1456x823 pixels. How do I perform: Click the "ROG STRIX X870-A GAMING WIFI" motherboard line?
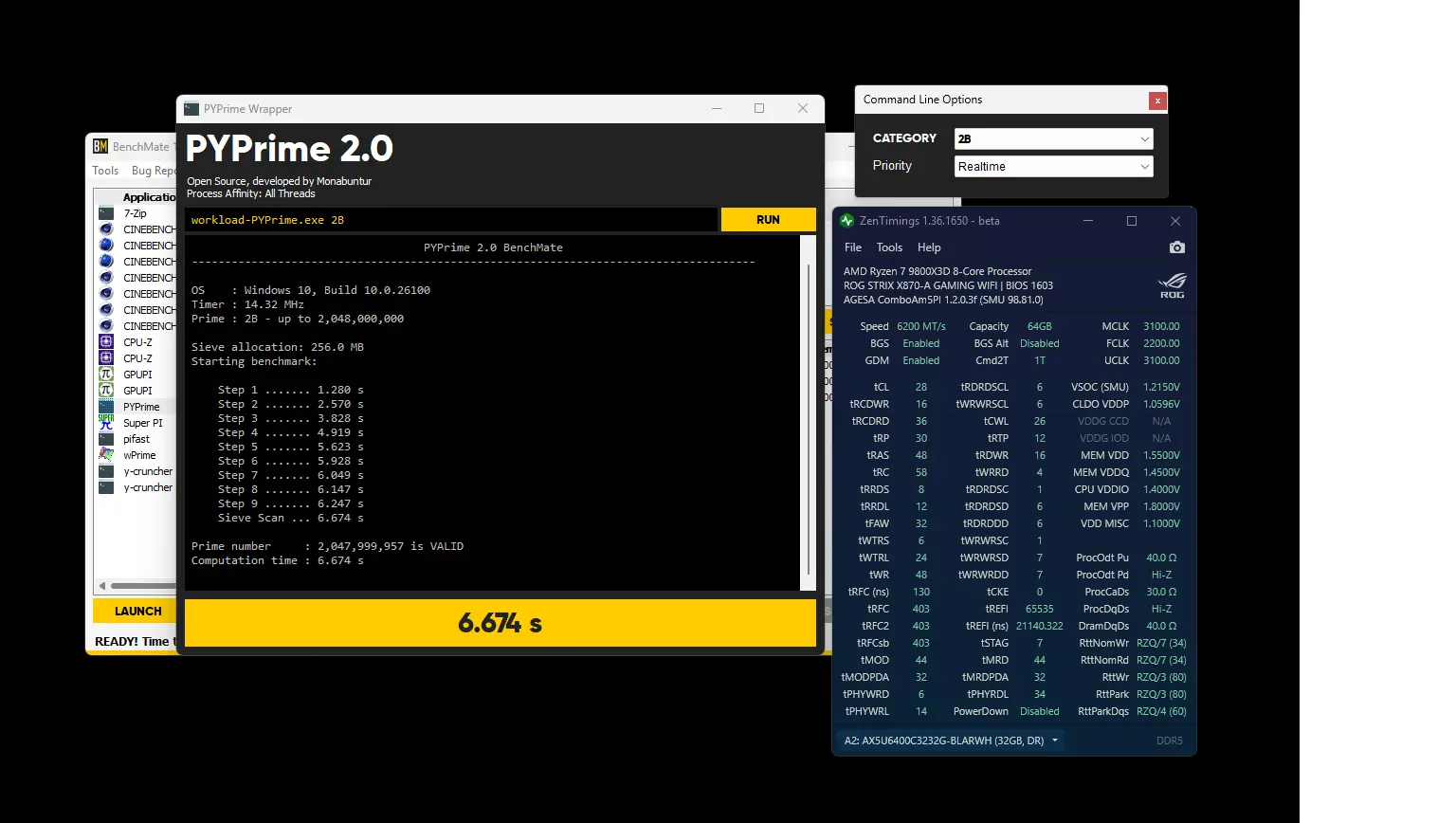click(x=948, y=285)
